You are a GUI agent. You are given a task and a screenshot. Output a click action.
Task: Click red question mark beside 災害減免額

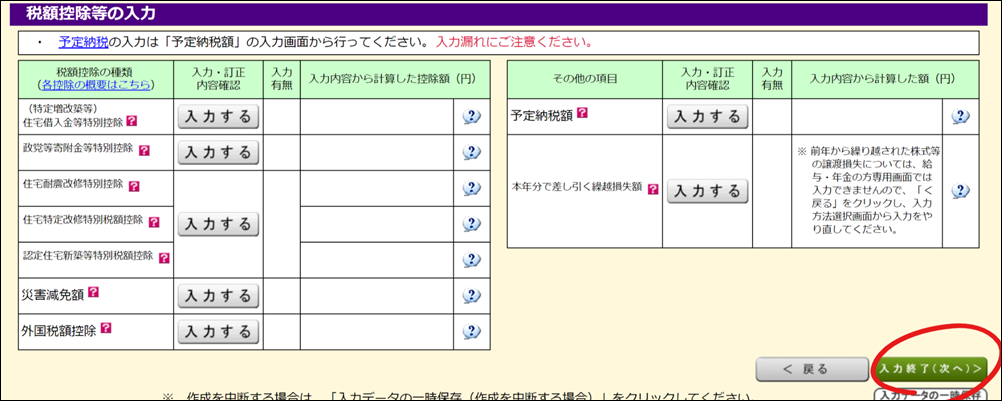93,292
